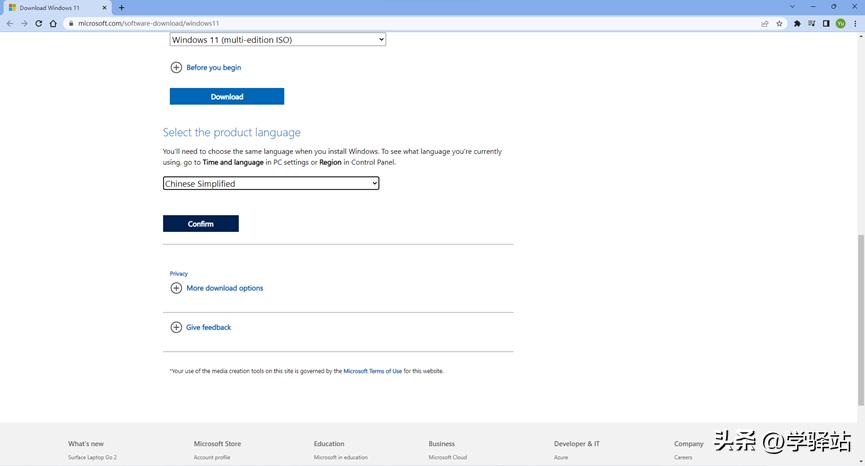Open Microsoft Cloud footer link
Image resolution: width=865 pixels, height=466 pixels.
(x=447, y=457)
